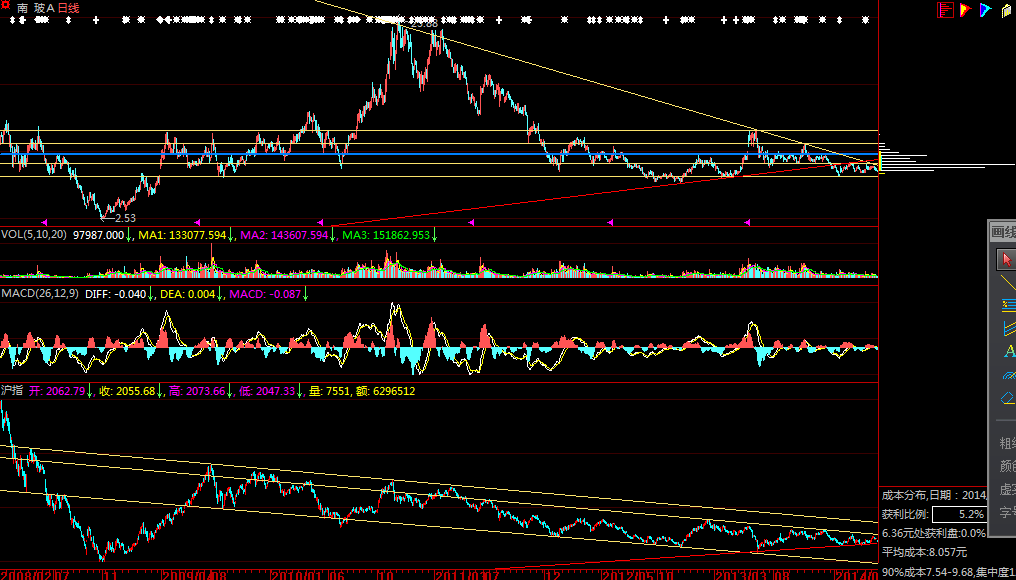The image size is (1016, 580).
Task: Click the VOL(5,10,20) indicator label
Action: [34, 235]
